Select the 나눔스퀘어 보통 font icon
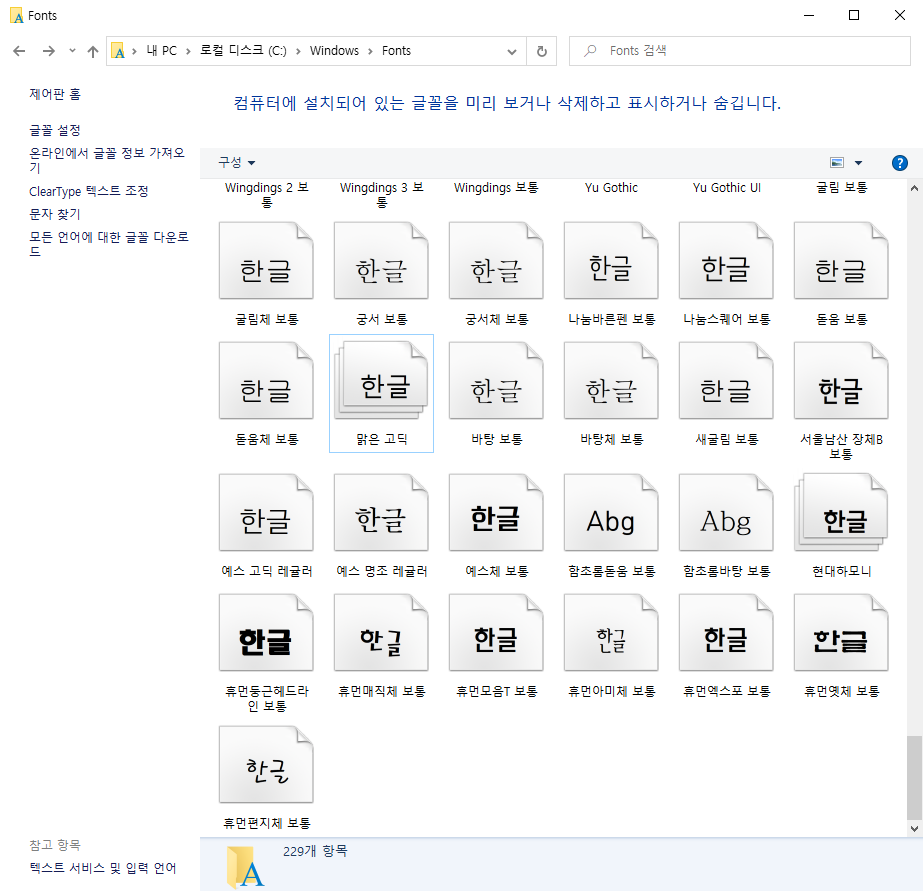The image size is (923, 891). [726, 260]
